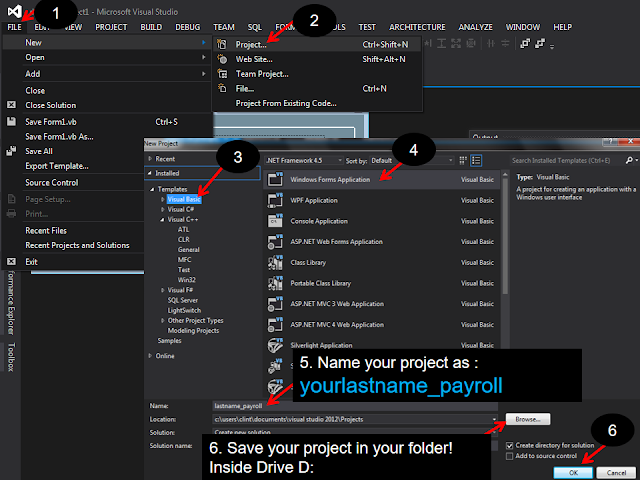Open the PROJECT menu
This screenshot has width=640, height=480.
[111, 27]
